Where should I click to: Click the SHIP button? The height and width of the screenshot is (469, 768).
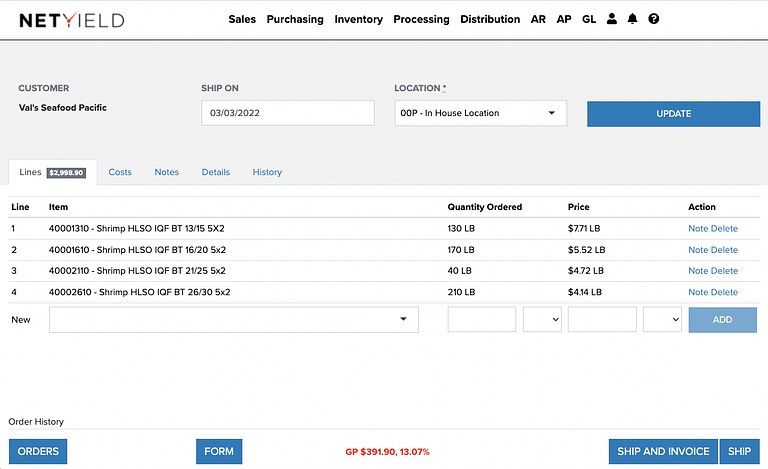(x=739, y=451)
